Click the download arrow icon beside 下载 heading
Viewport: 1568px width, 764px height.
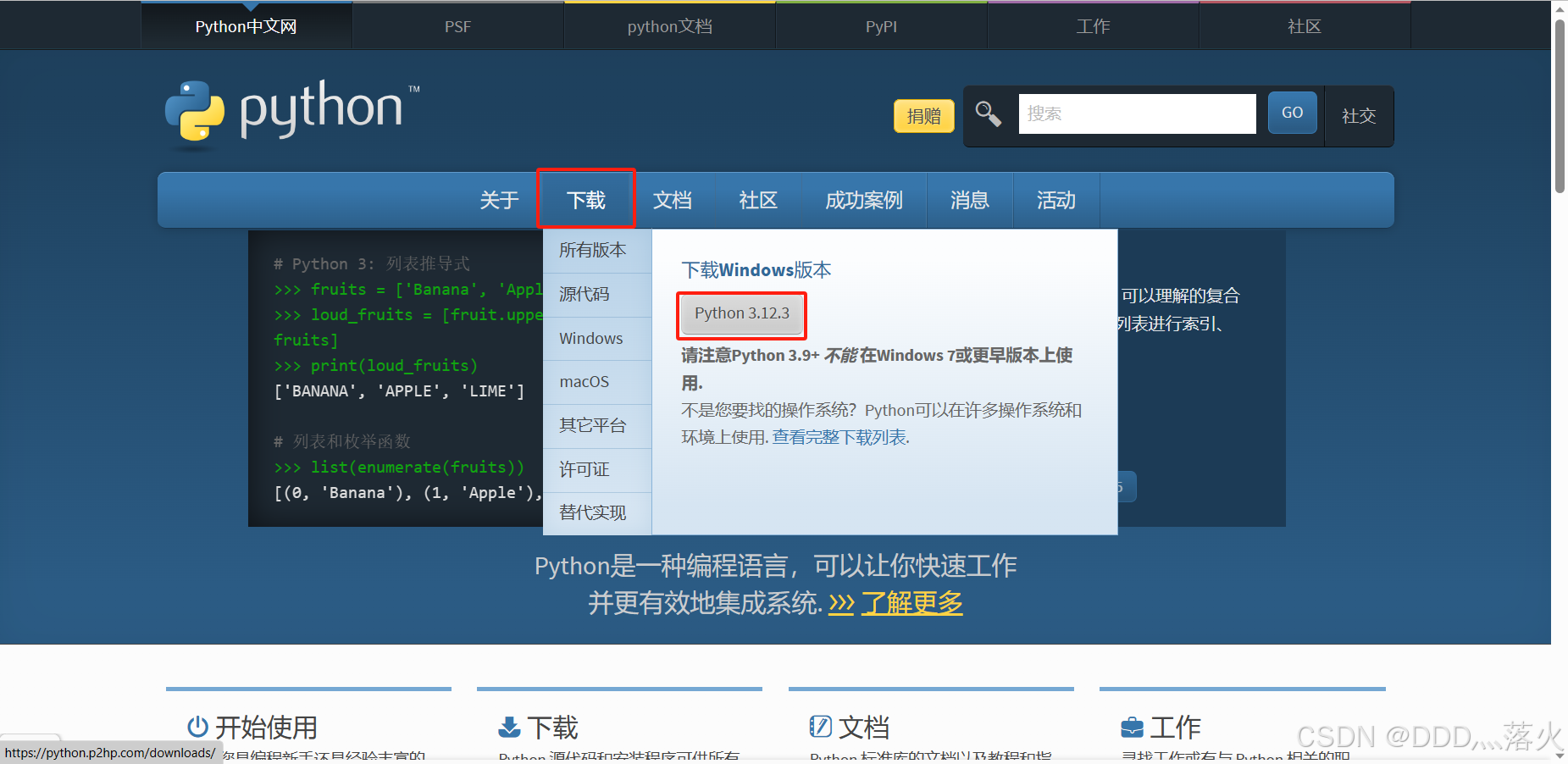click(509, 727)
